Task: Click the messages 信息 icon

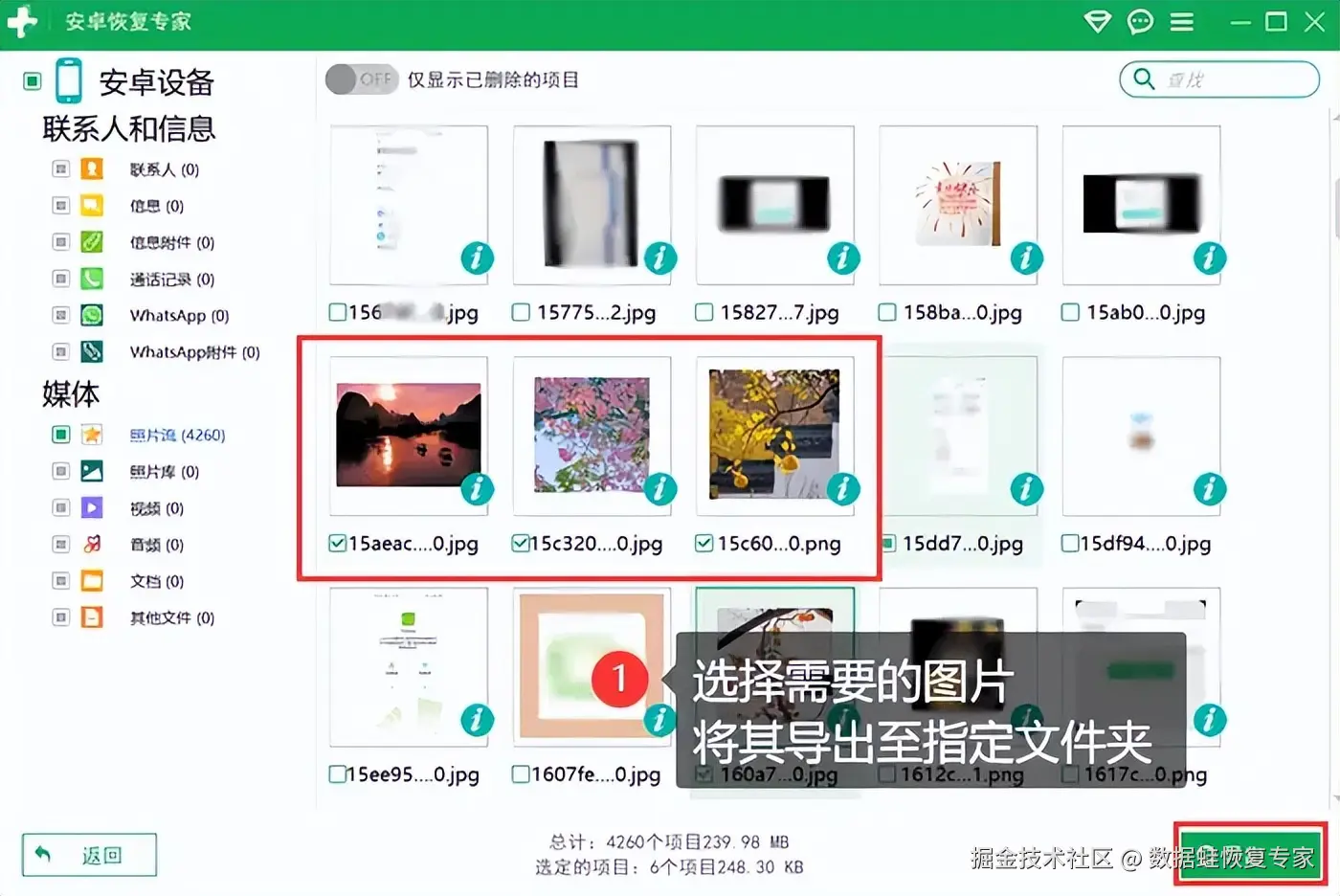Action: 92,206
